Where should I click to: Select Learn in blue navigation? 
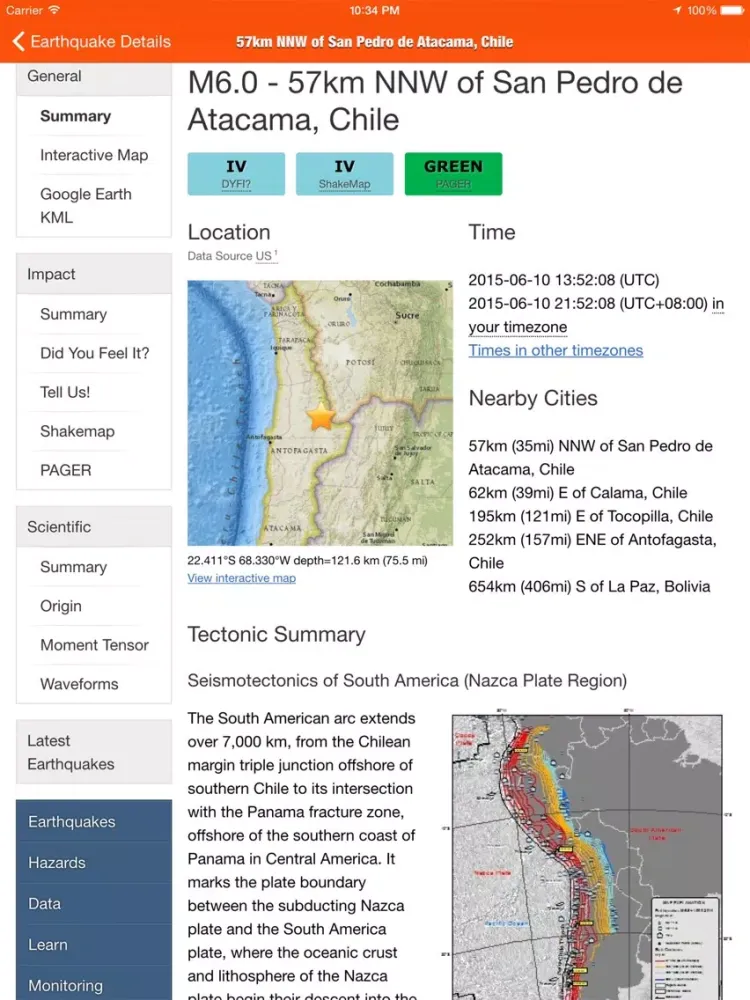[x=94, y=945]
